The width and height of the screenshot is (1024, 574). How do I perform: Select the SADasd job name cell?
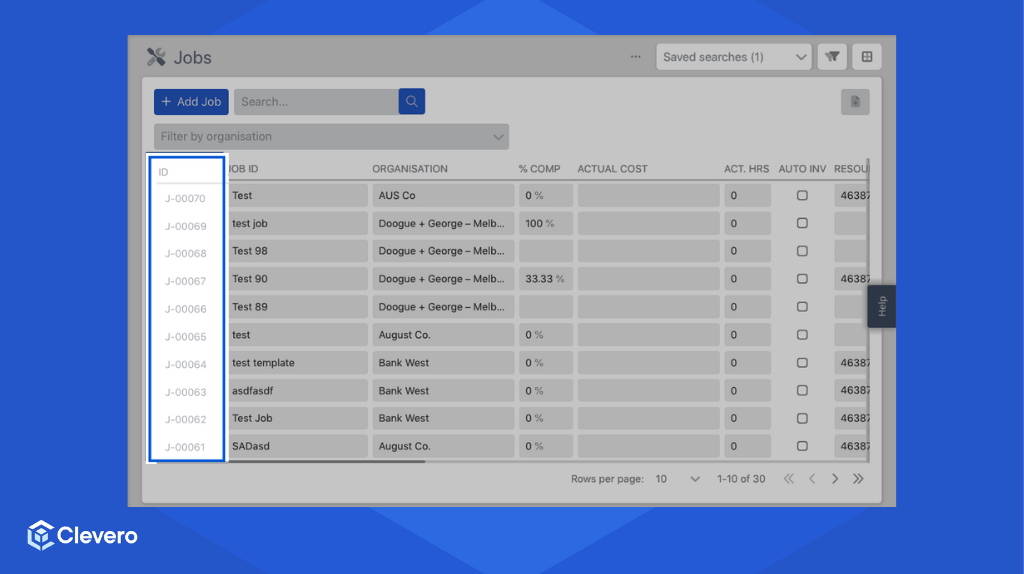[x=298, y=446]
